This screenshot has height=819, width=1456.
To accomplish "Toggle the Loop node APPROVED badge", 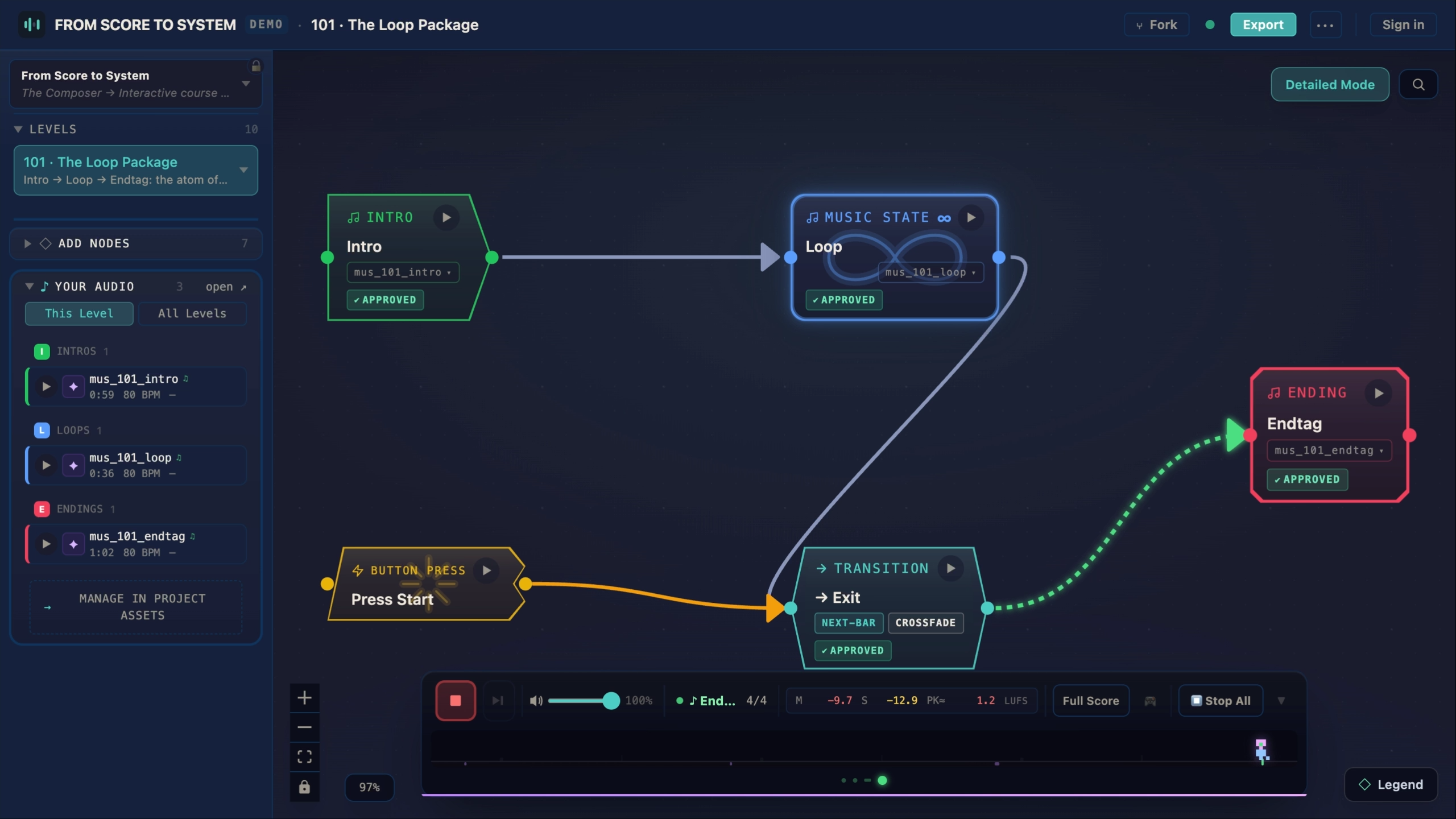I will pos(843,300).
